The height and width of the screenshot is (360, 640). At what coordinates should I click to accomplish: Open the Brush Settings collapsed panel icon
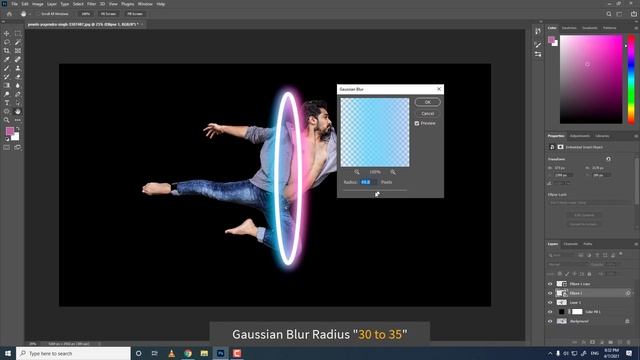click(x=538, y=45)
